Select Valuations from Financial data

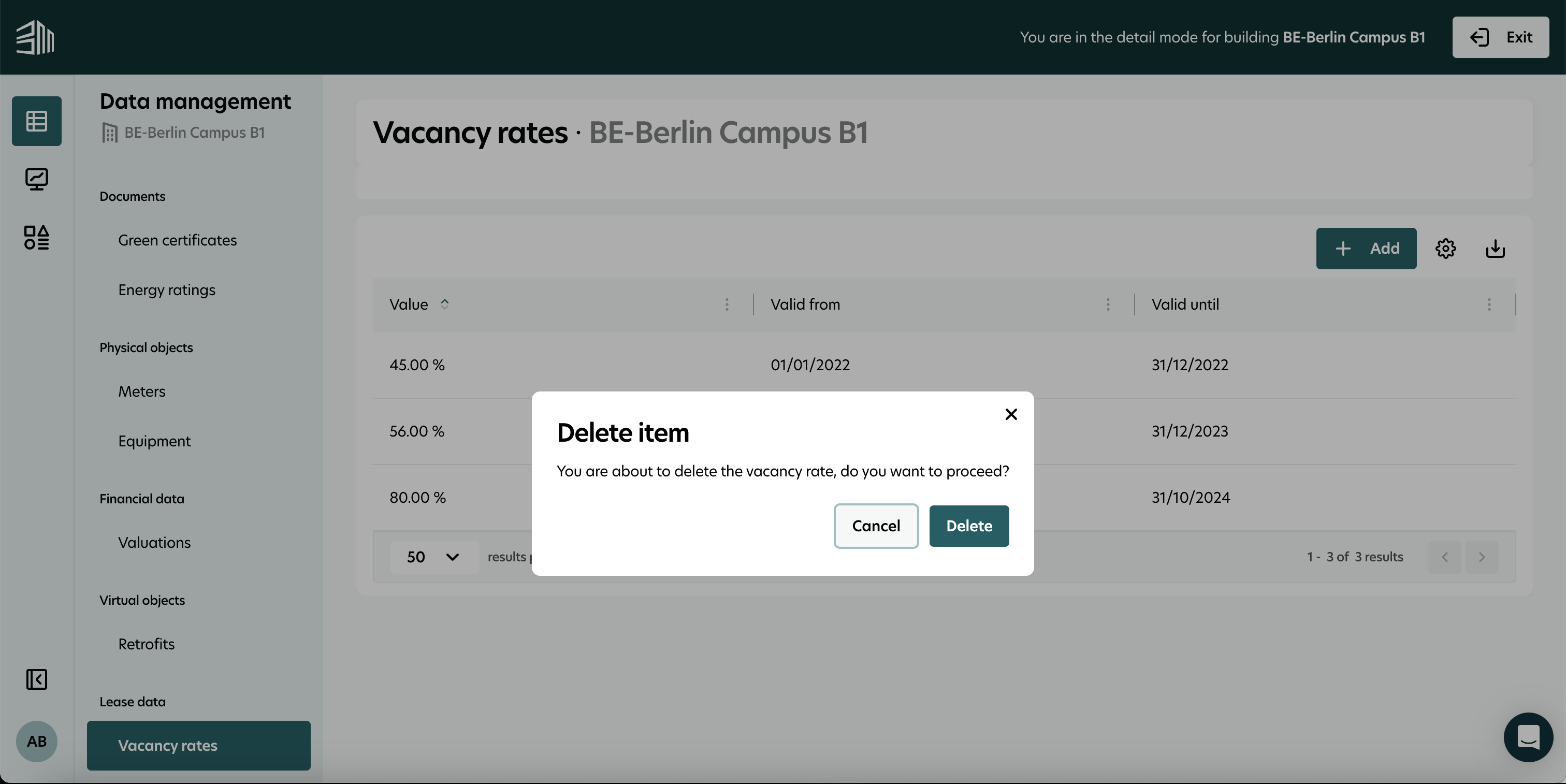[x=154, y=543]
